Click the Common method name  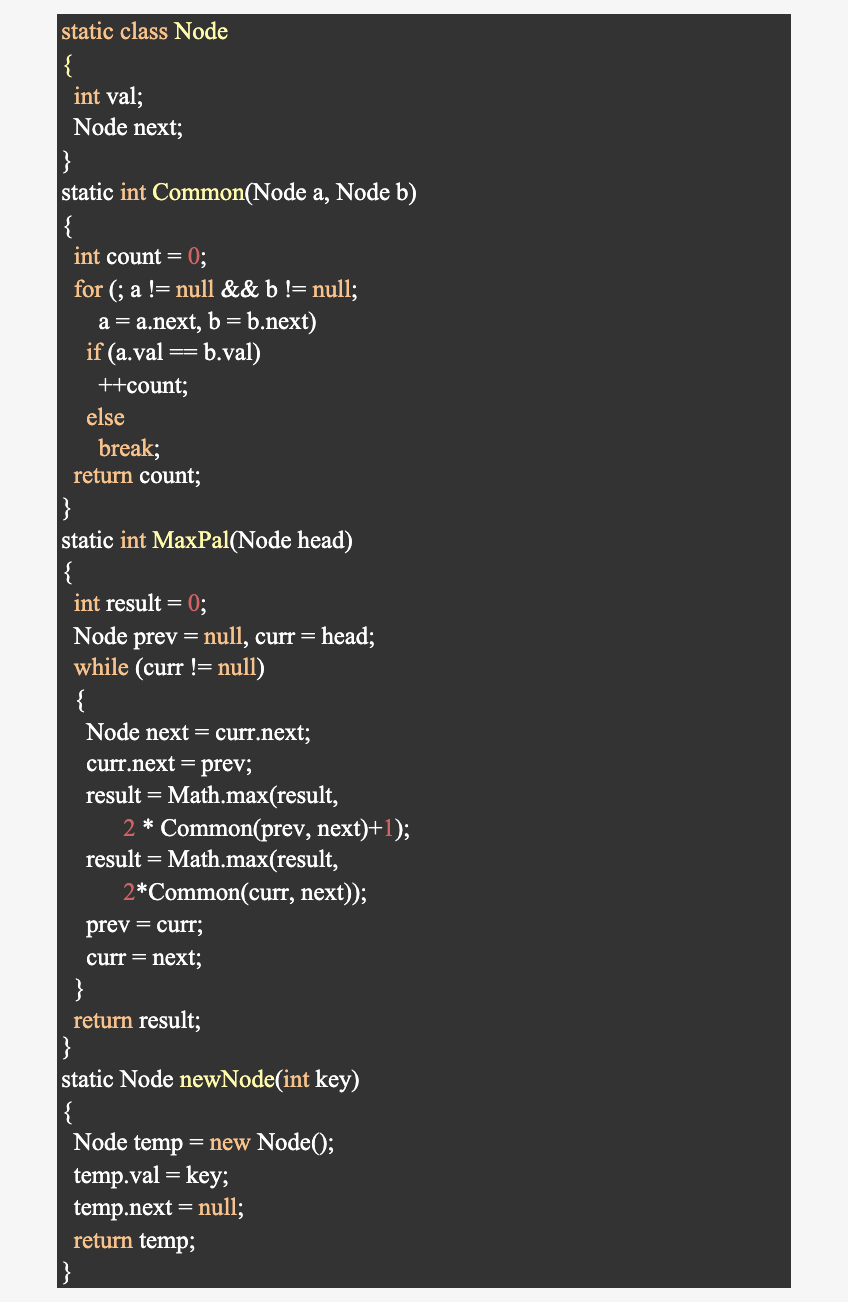pyautogui.click(x=198, y=191)
